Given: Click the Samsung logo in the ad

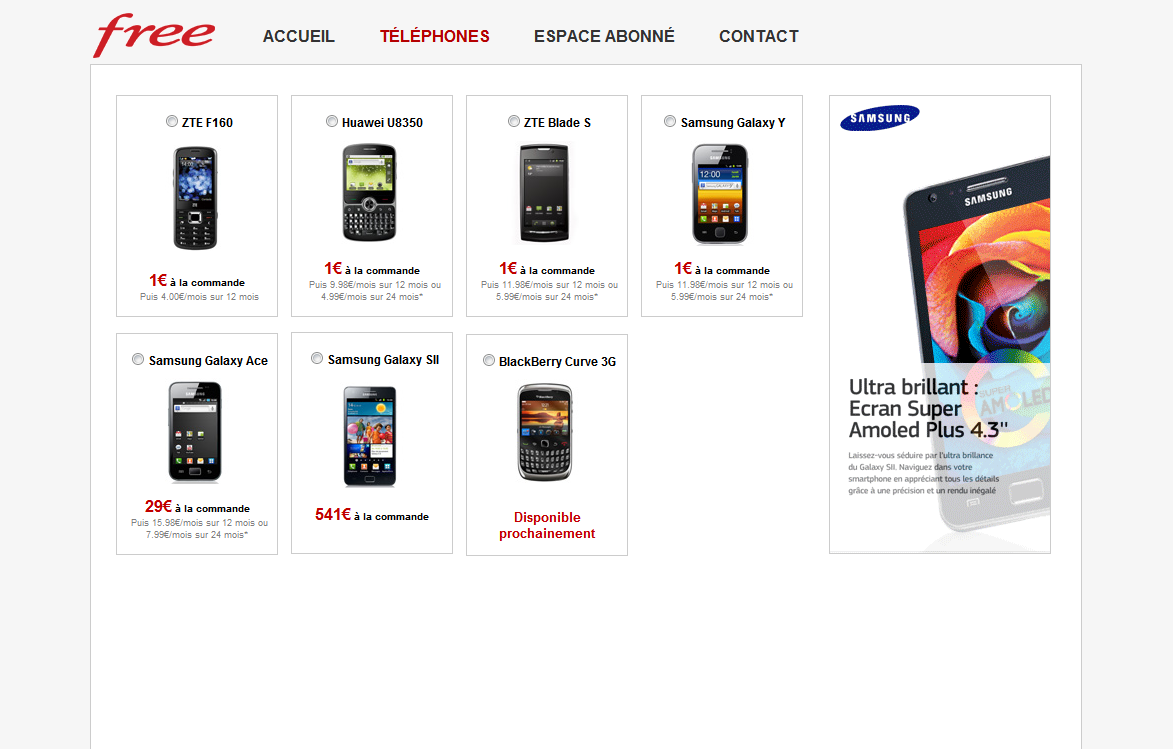Looking at the screenshot, I should pyautogui.click(x=880, y=117).
